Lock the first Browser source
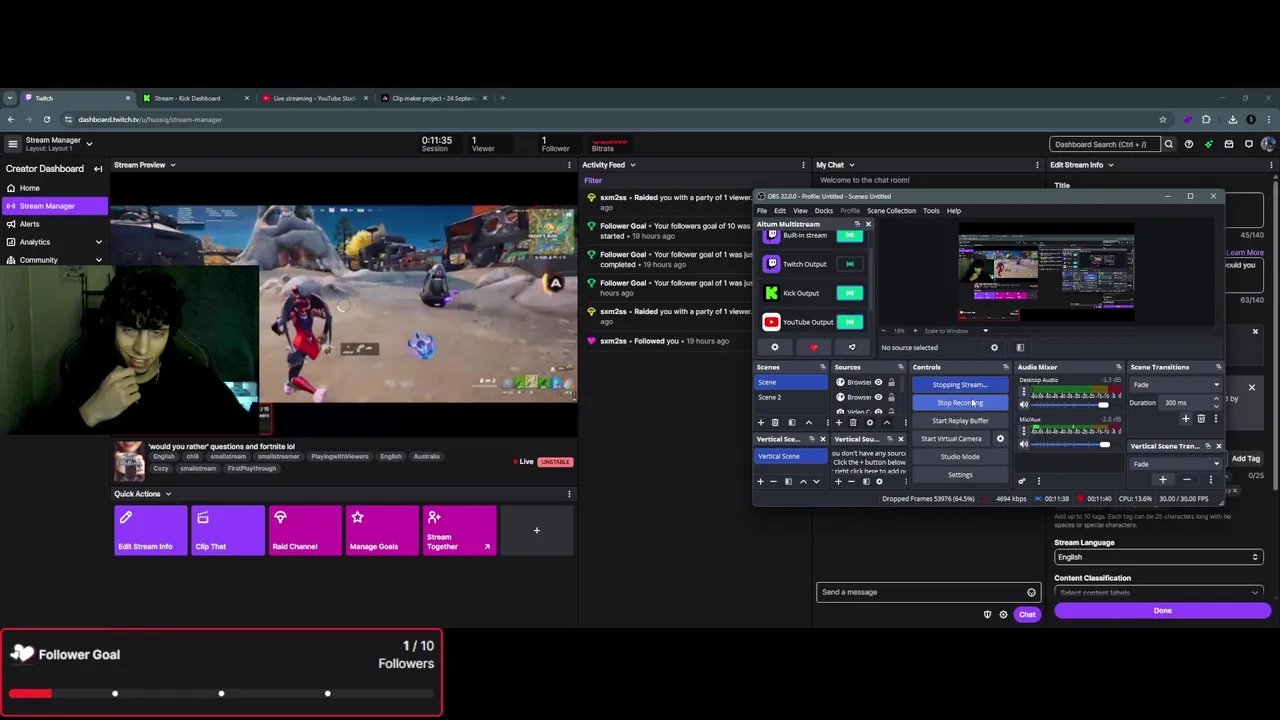Image resolution: width=1280 pixels, height=720 pixels. point(891,382)
